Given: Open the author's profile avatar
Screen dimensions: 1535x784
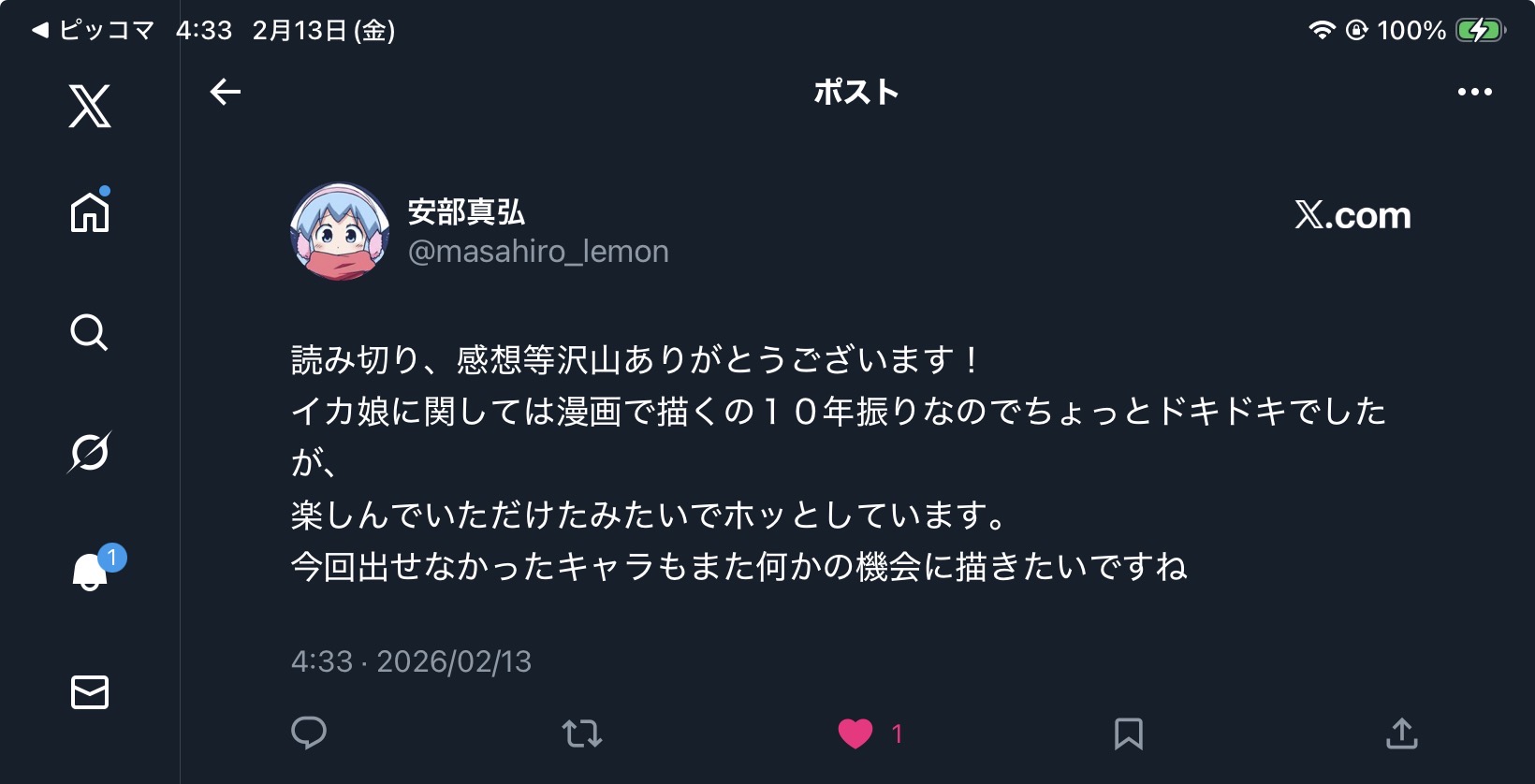Looking at the screenshot, I should coord(340,231).
